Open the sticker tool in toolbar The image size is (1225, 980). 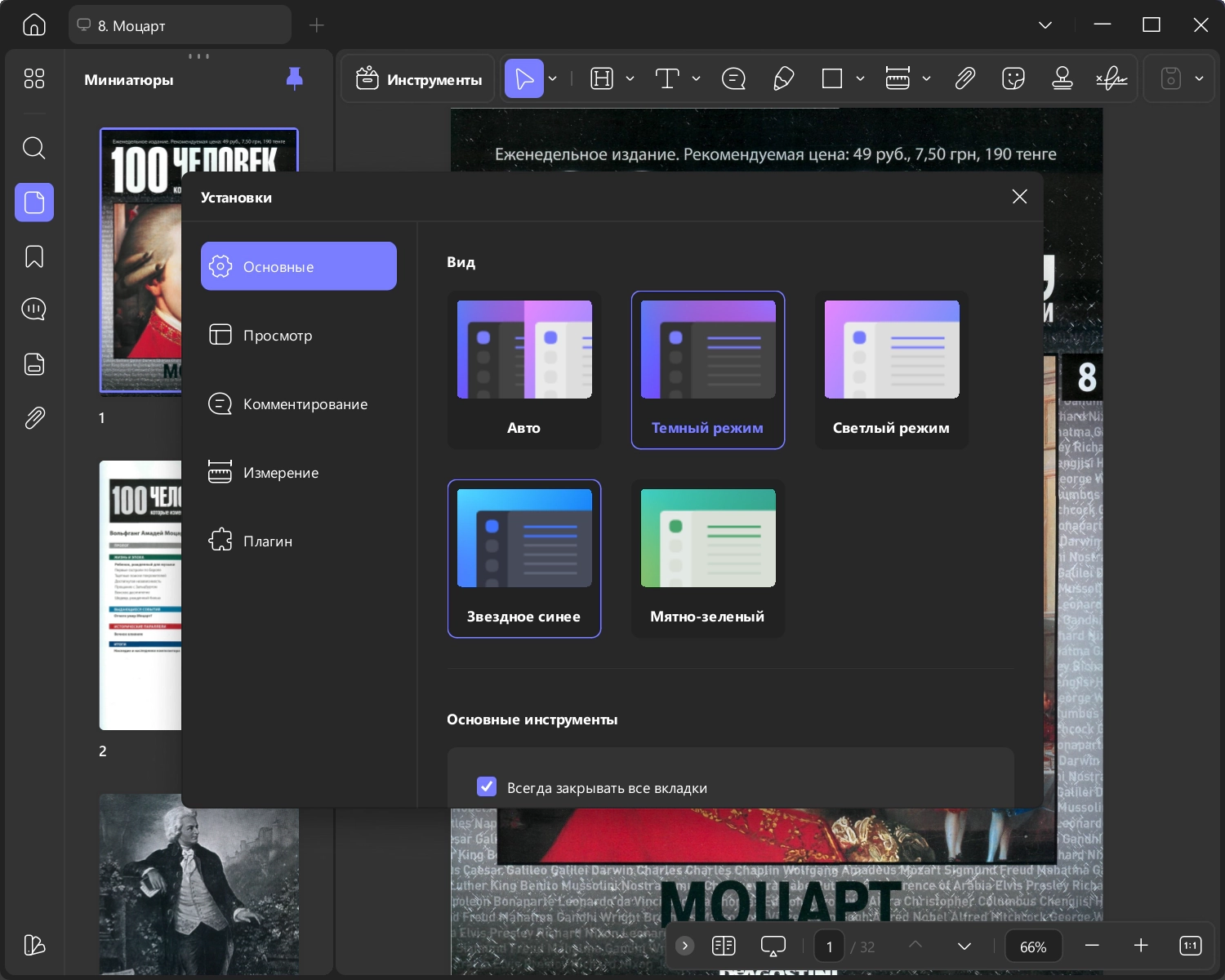(1013, 78)
